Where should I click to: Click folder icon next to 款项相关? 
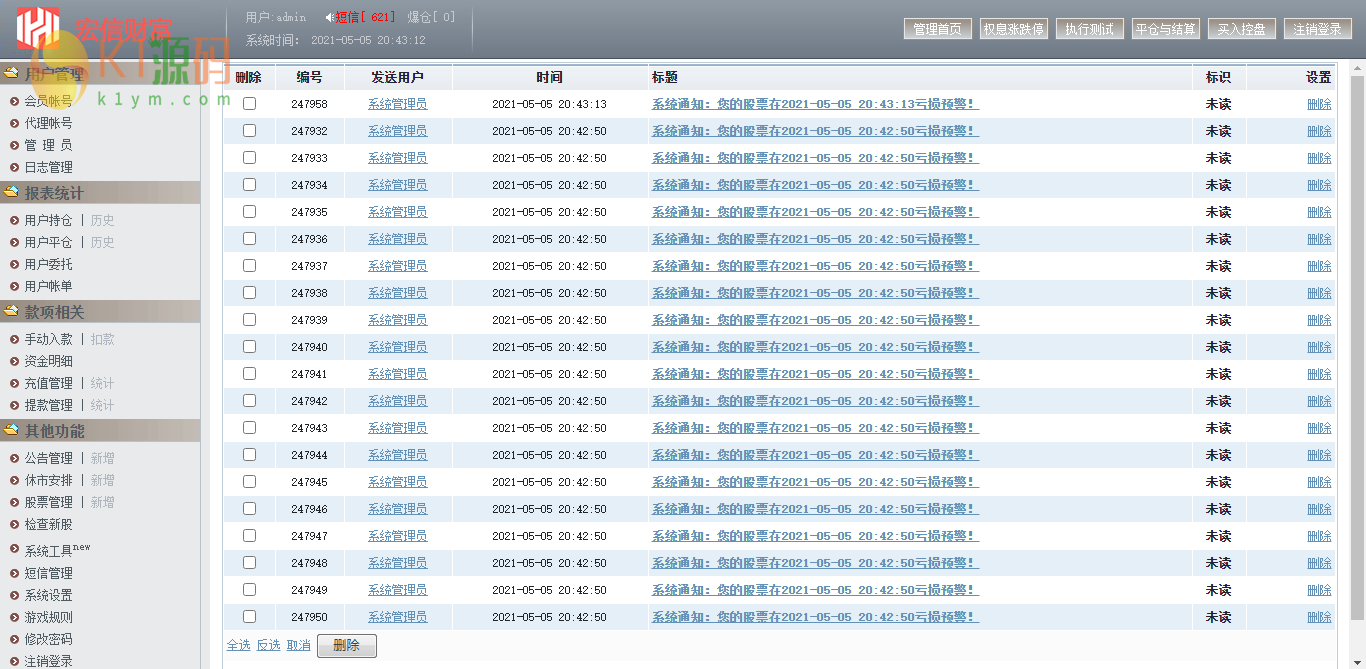click(x=11, y=311)
